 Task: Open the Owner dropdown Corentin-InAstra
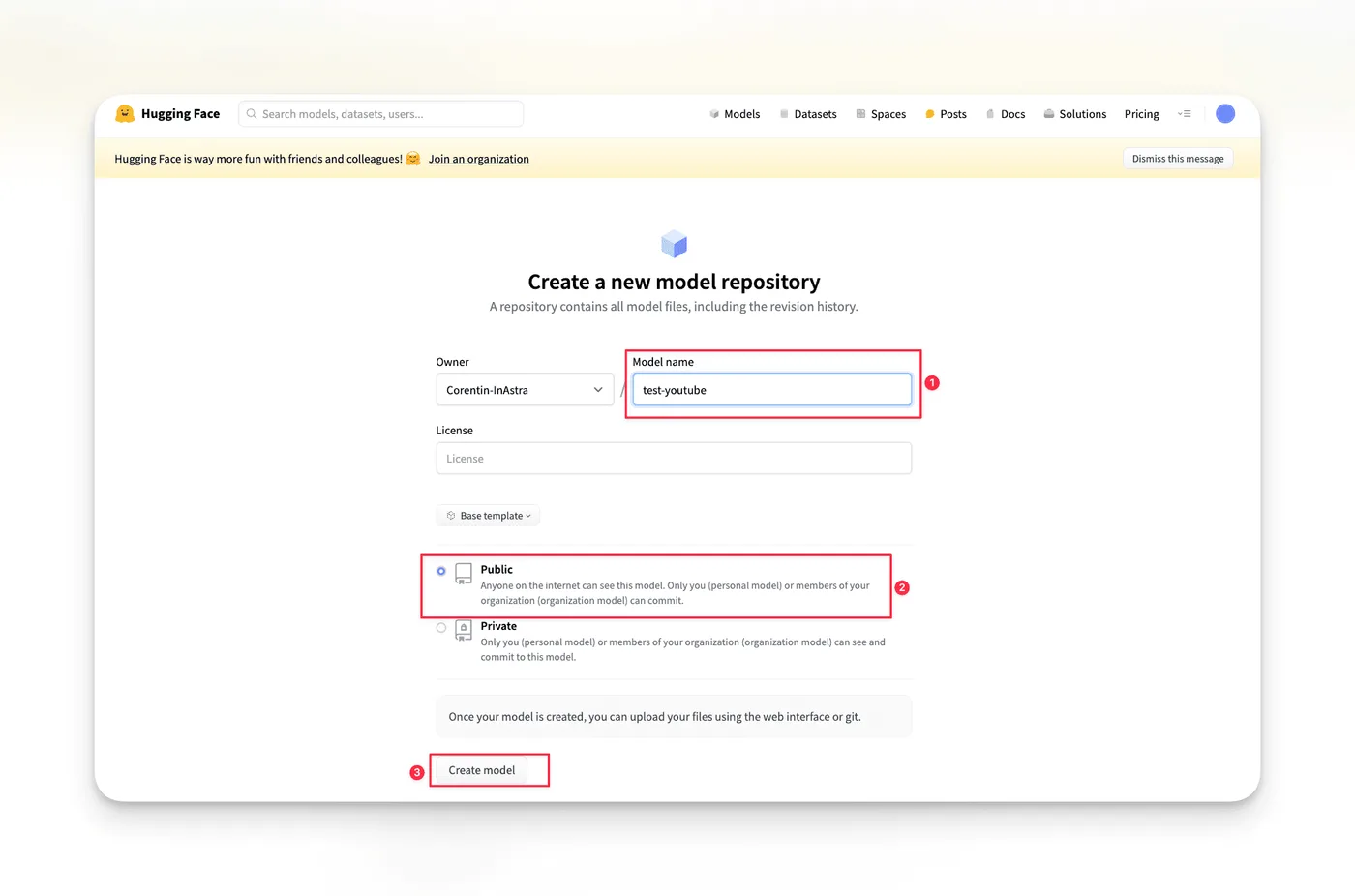pos(525,390)
